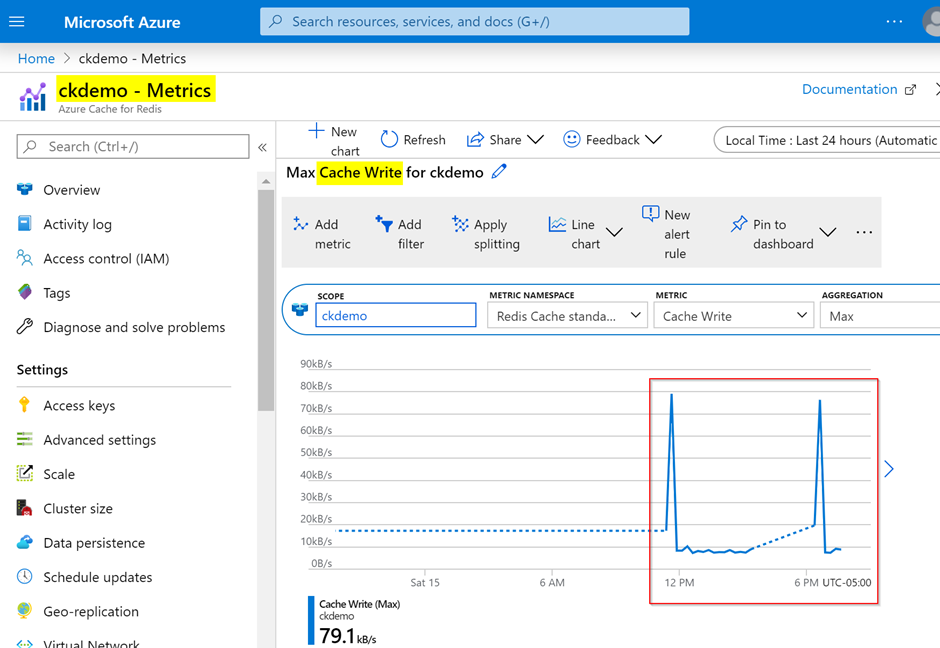
Task: Click the user account avatar
Action: pos(932,22)
